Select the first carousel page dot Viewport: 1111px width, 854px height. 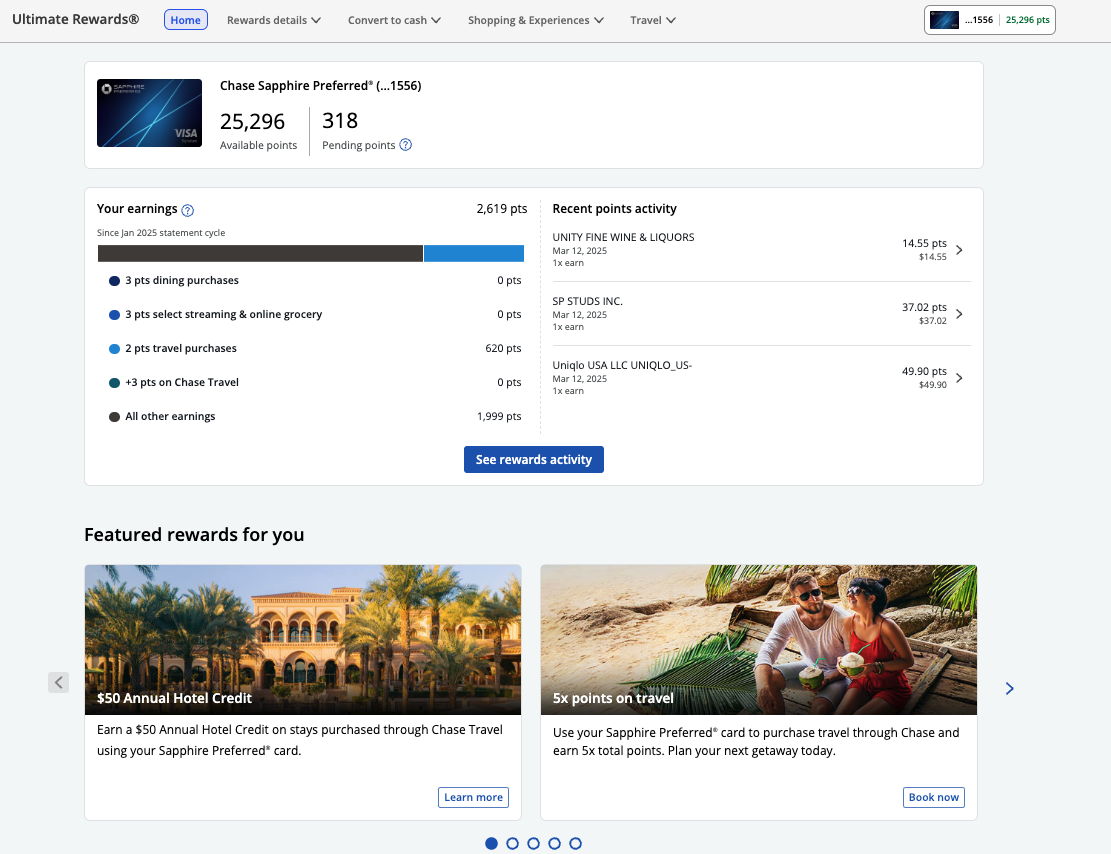point(492,843)
